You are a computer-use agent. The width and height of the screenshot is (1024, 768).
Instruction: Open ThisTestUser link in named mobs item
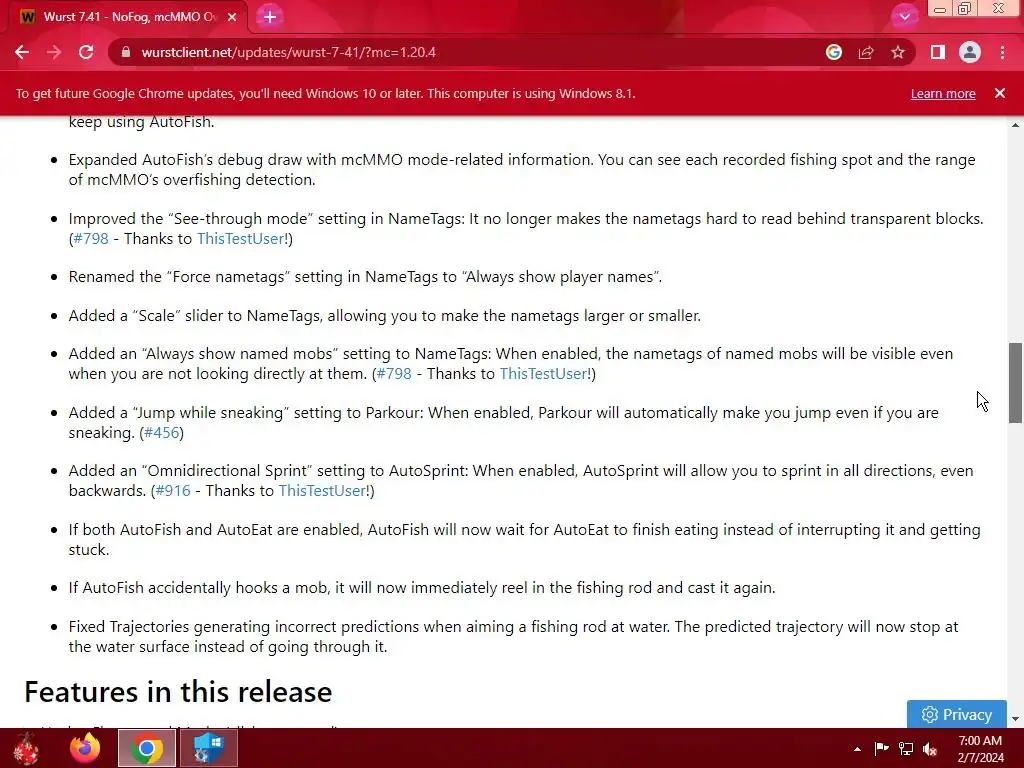point(543,374)
